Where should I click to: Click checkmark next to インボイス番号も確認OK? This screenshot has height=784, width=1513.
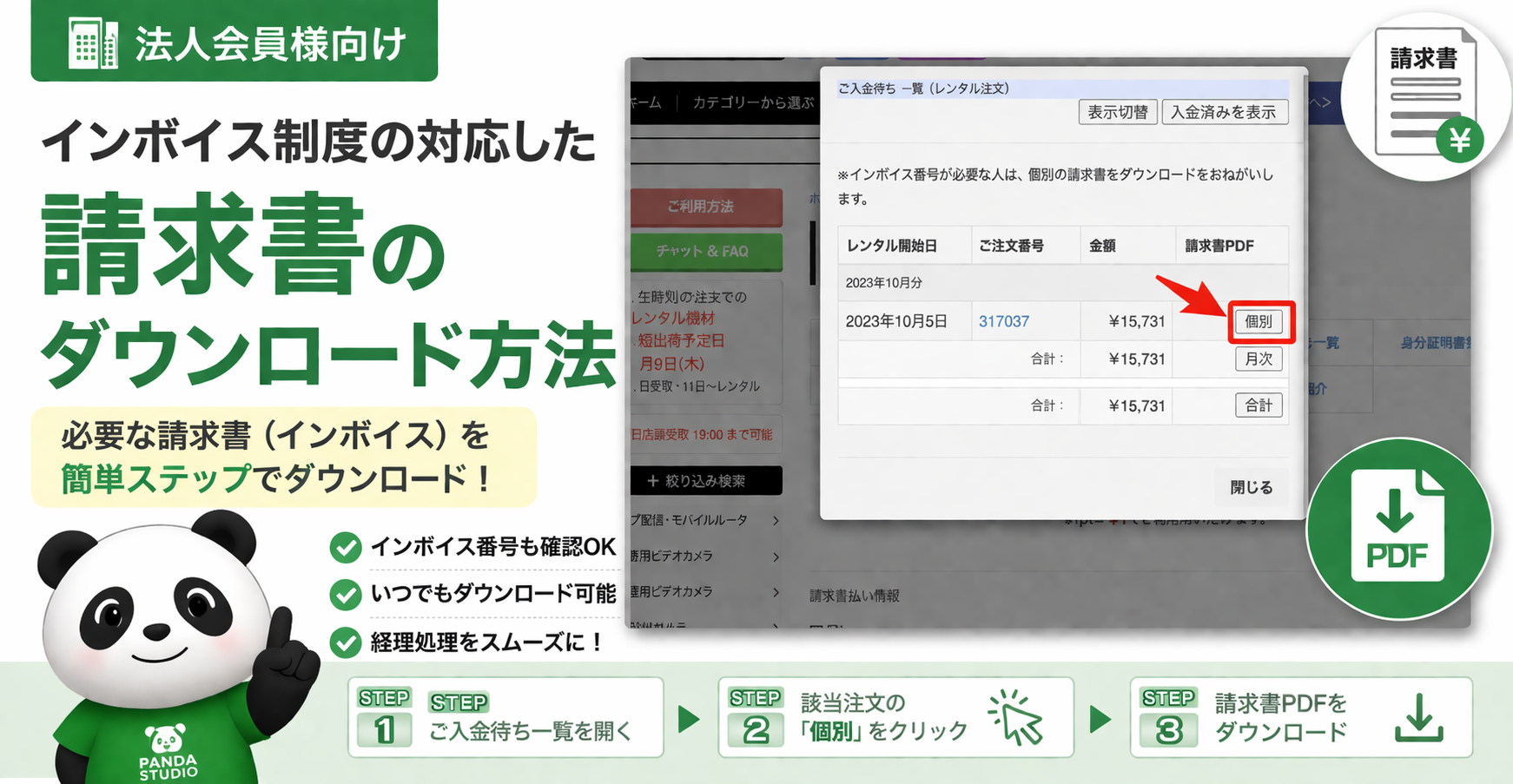346,548
